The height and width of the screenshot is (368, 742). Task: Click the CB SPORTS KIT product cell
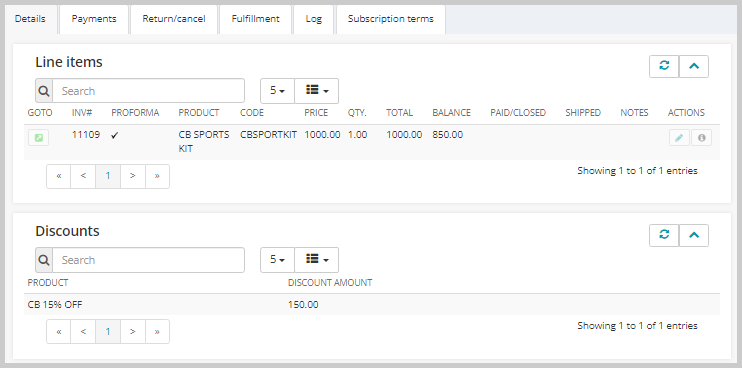(x=204, y=141)
